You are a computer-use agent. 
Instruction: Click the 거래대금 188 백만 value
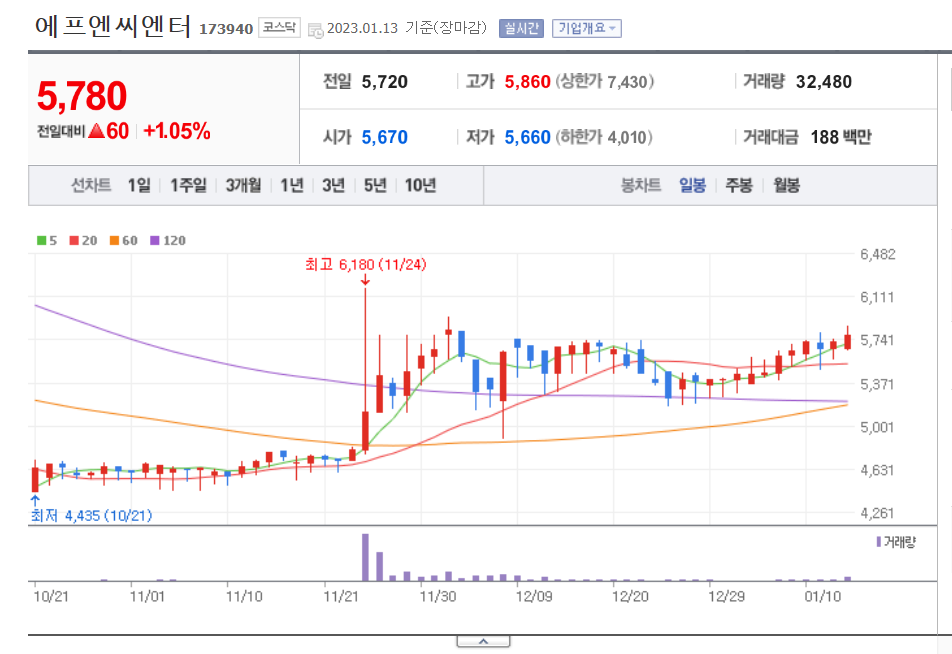click(x=841, y=137)
